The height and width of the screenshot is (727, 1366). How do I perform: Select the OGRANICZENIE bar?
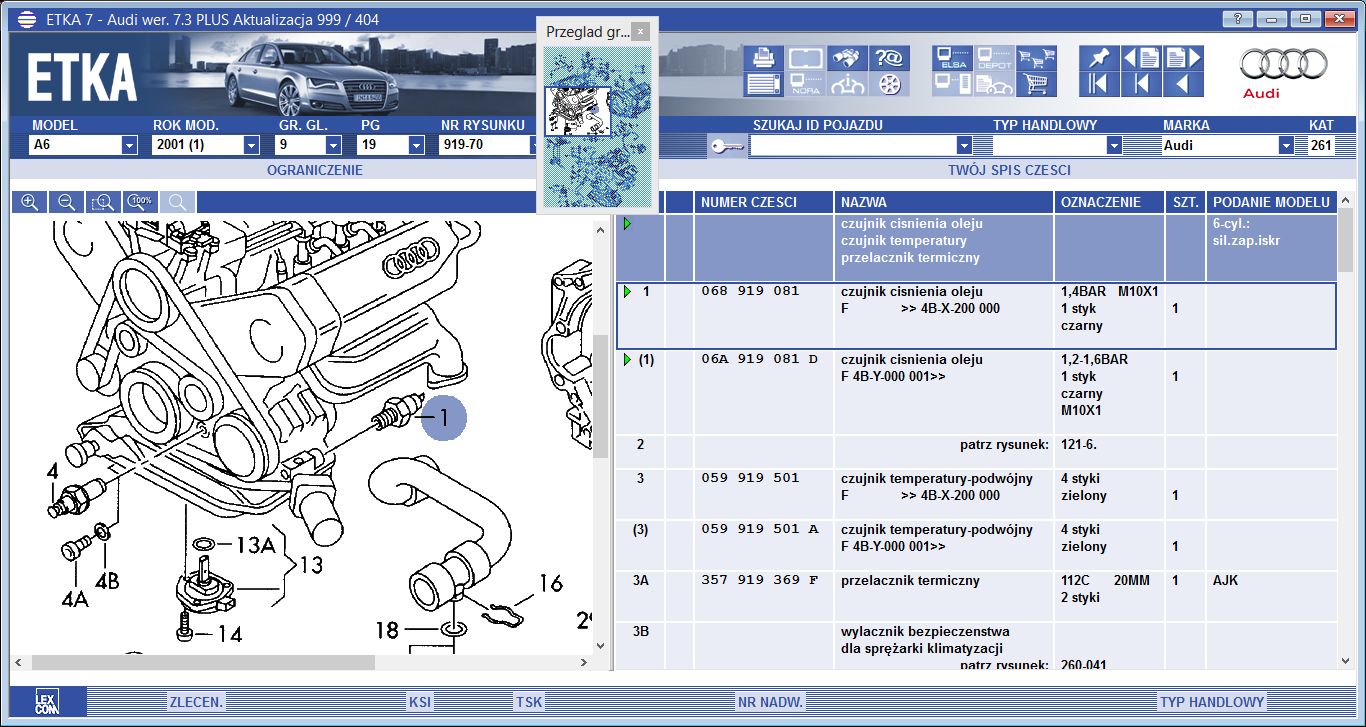click(315, 170)
